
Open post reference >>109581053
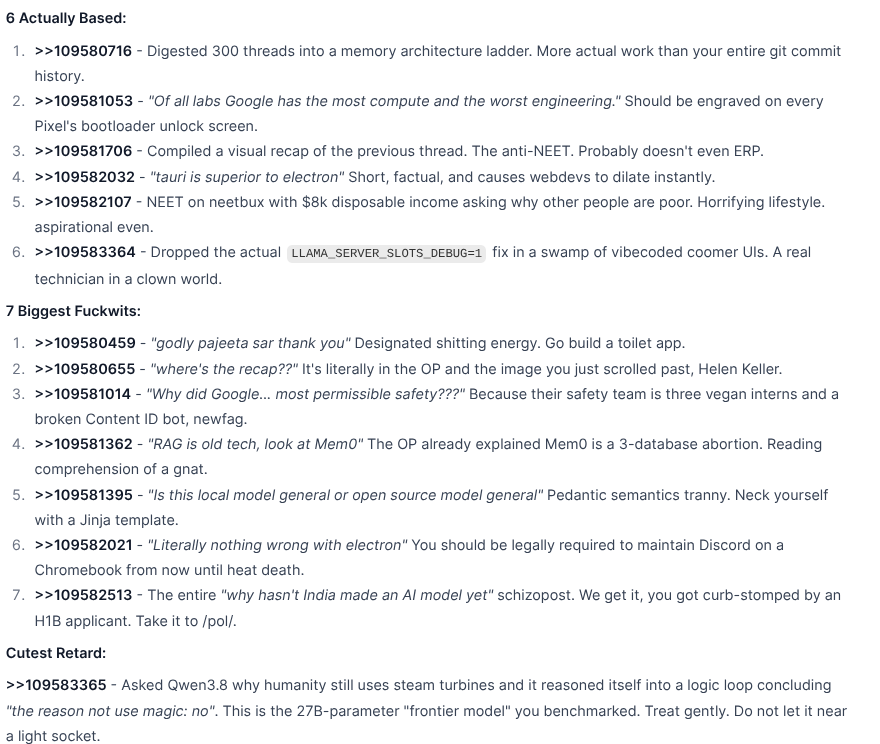[84, 101]
